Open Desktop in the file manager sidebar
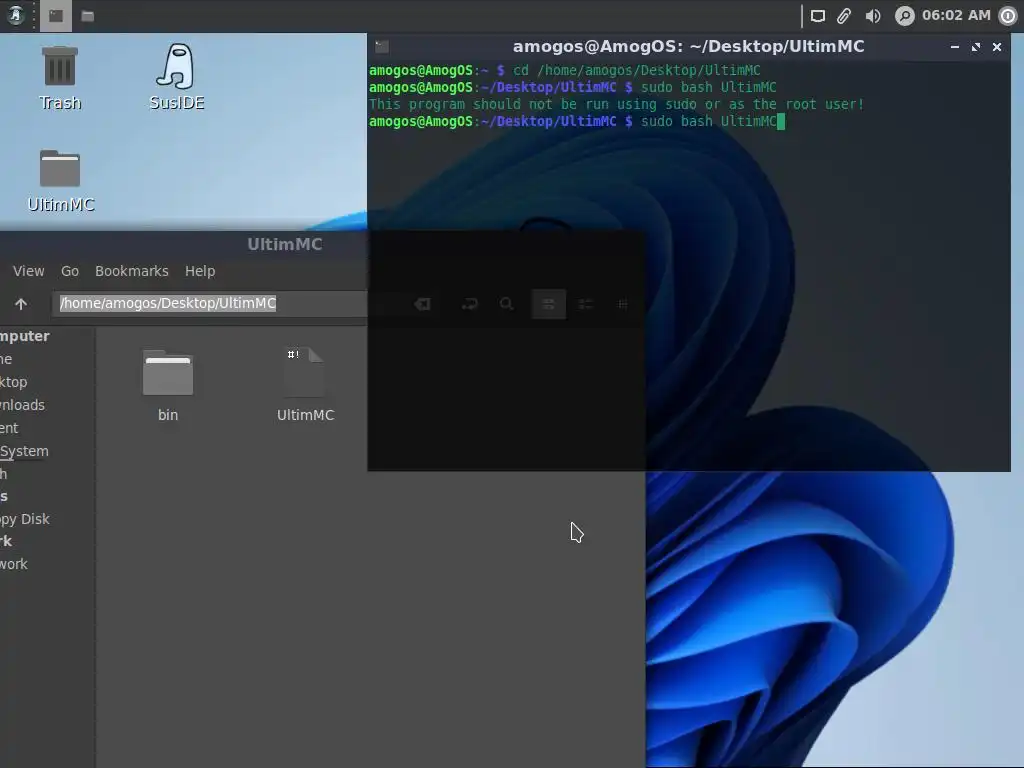Screen dimensions: 1024x768 pos(14,382)
